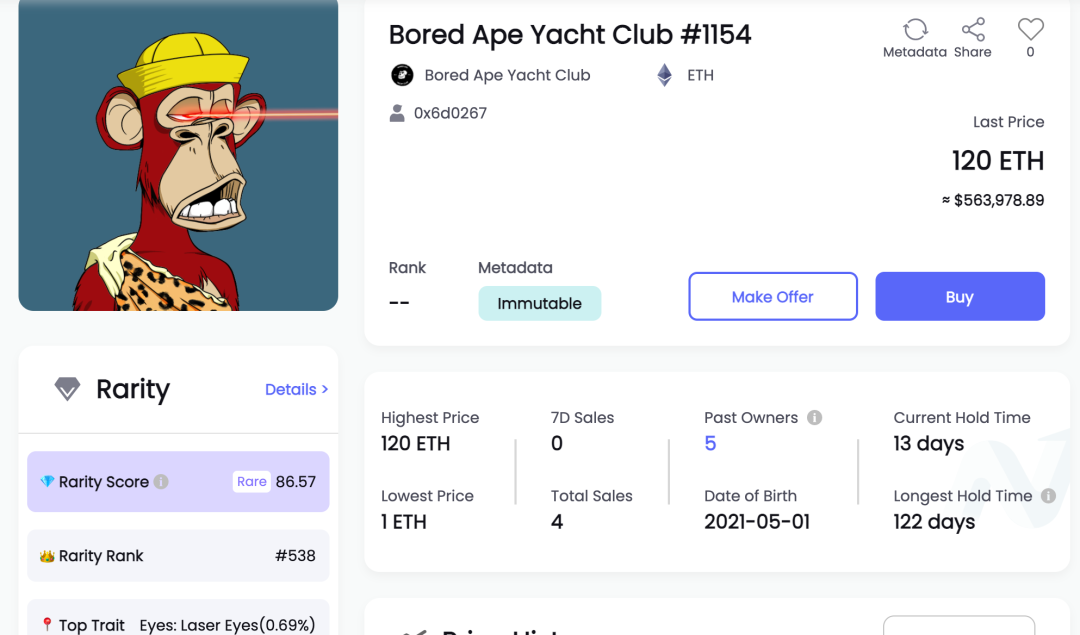Select the Rarity Rank row
This screenshot has width=1080, height=635.
178,556
